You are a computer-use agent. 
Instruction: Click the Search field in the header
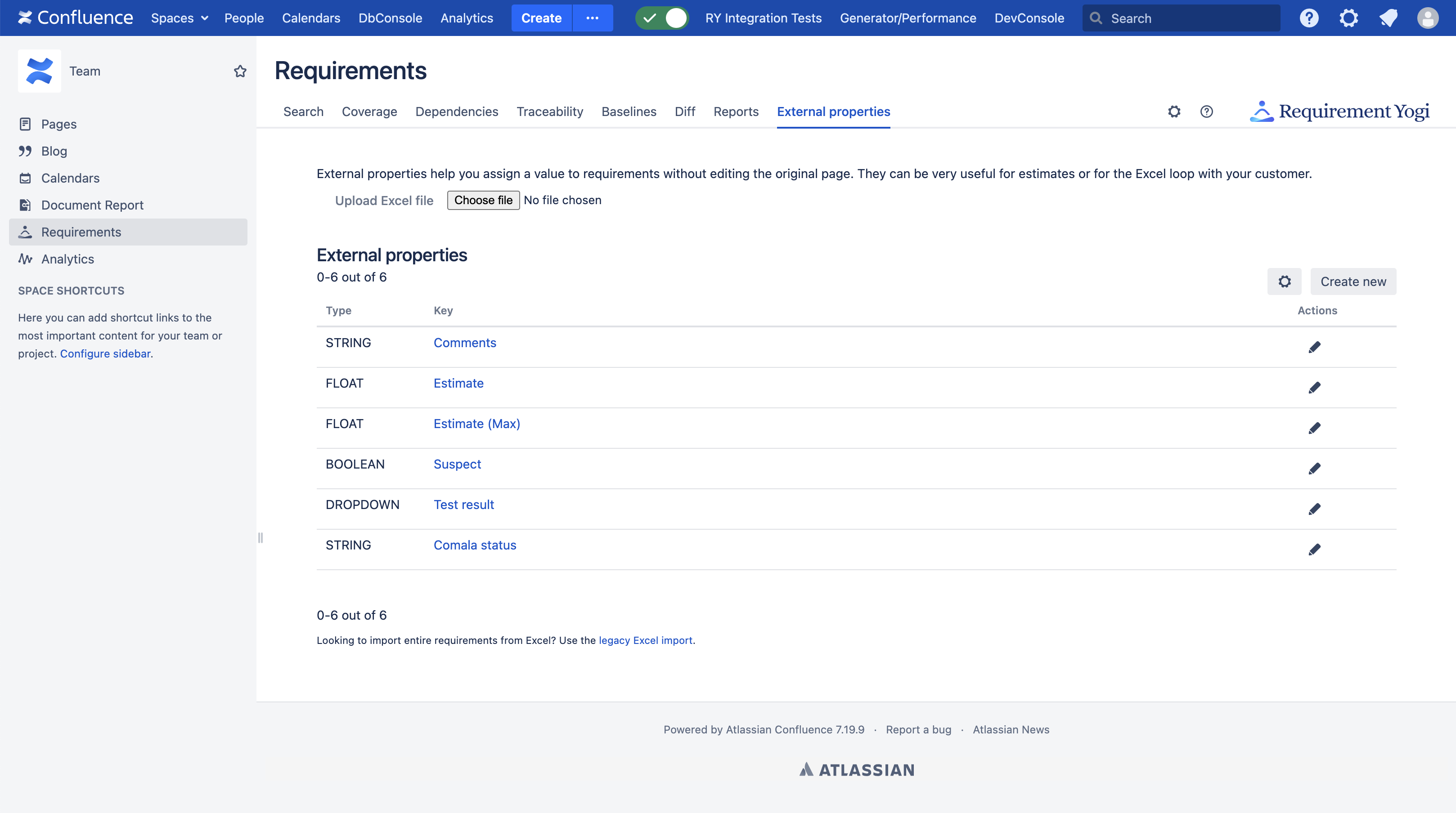tap(1181, 18)
